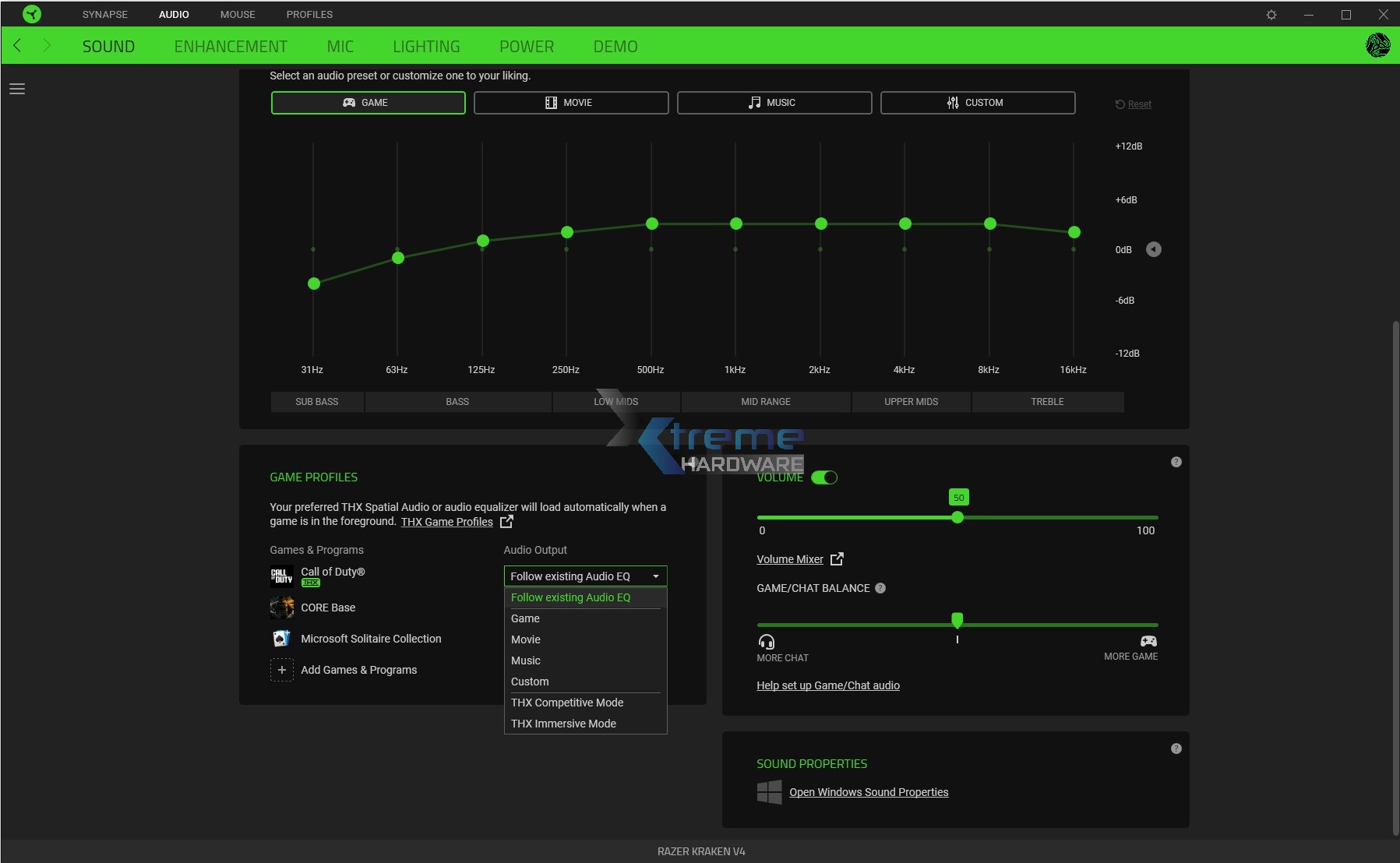1400x863 pixels.
Task: Open the hamburger sidebar menu
Action: pos(17,89)
